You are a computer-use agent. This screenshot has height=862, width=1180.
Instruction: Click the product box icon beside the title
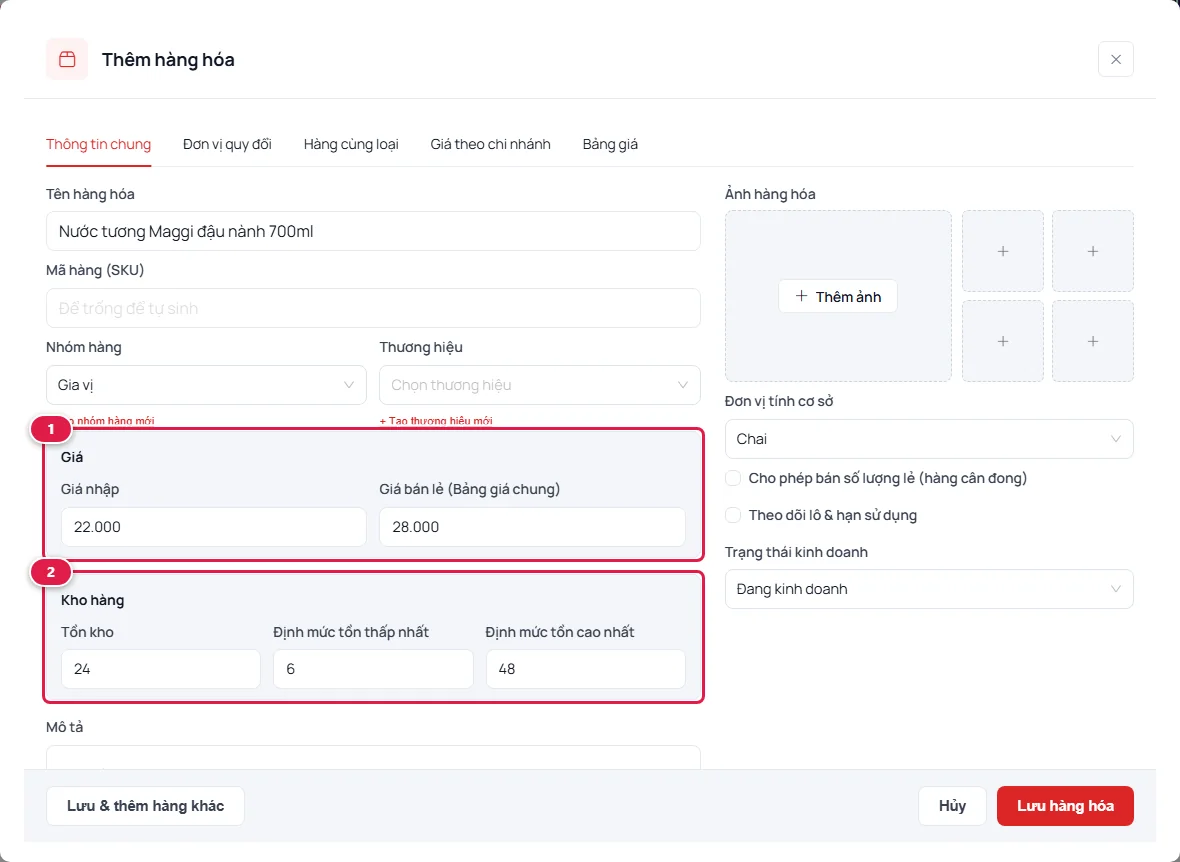[x=67, y=59]
